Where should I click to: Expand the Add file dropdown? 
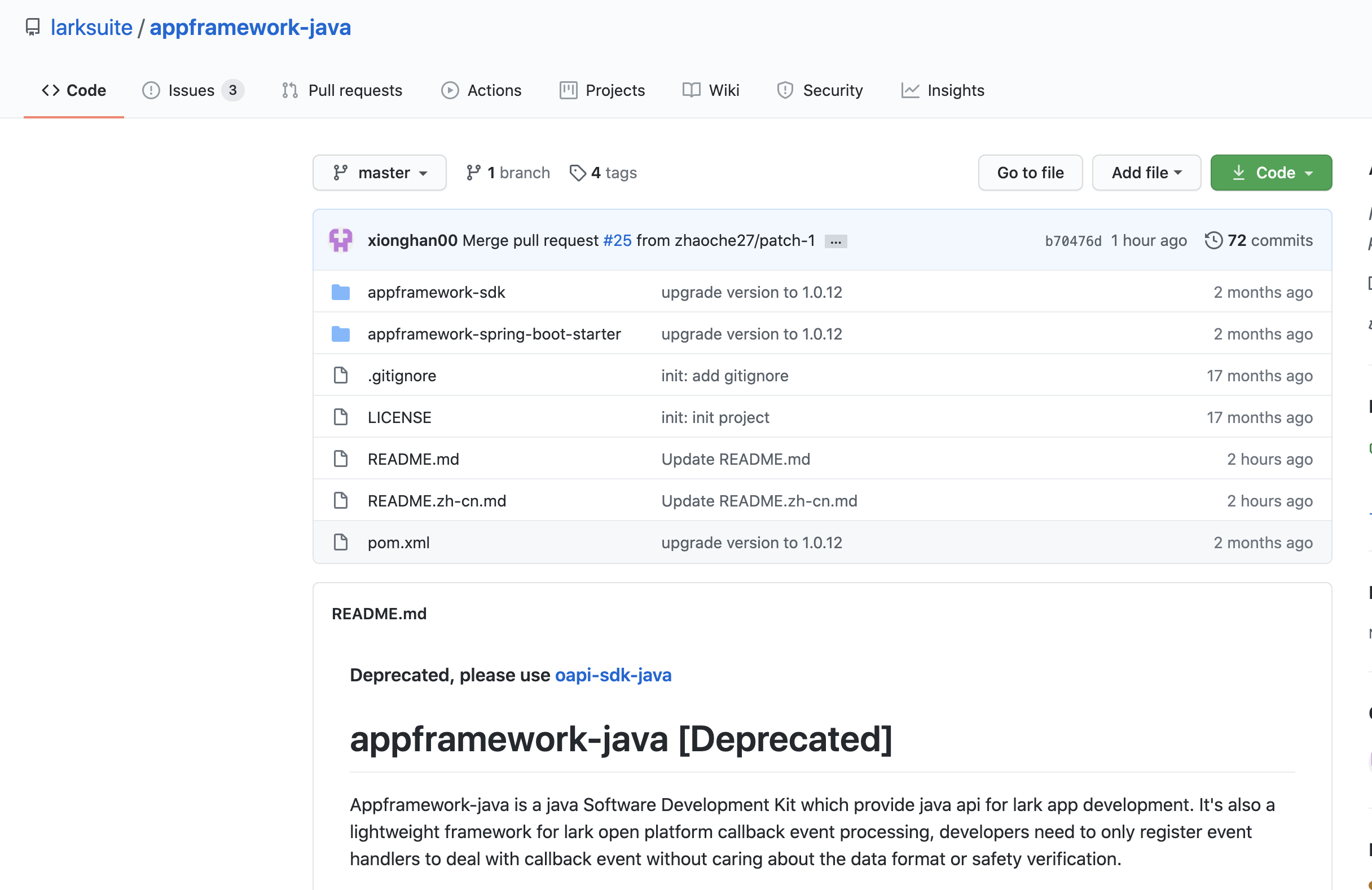click(x=1146, y=173)
